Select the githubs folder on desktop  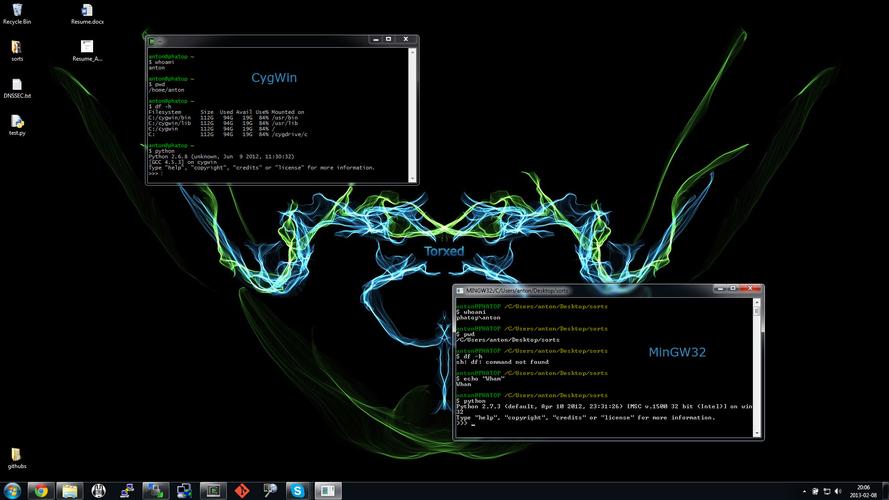pyautogui.click(x=16, y=458)
